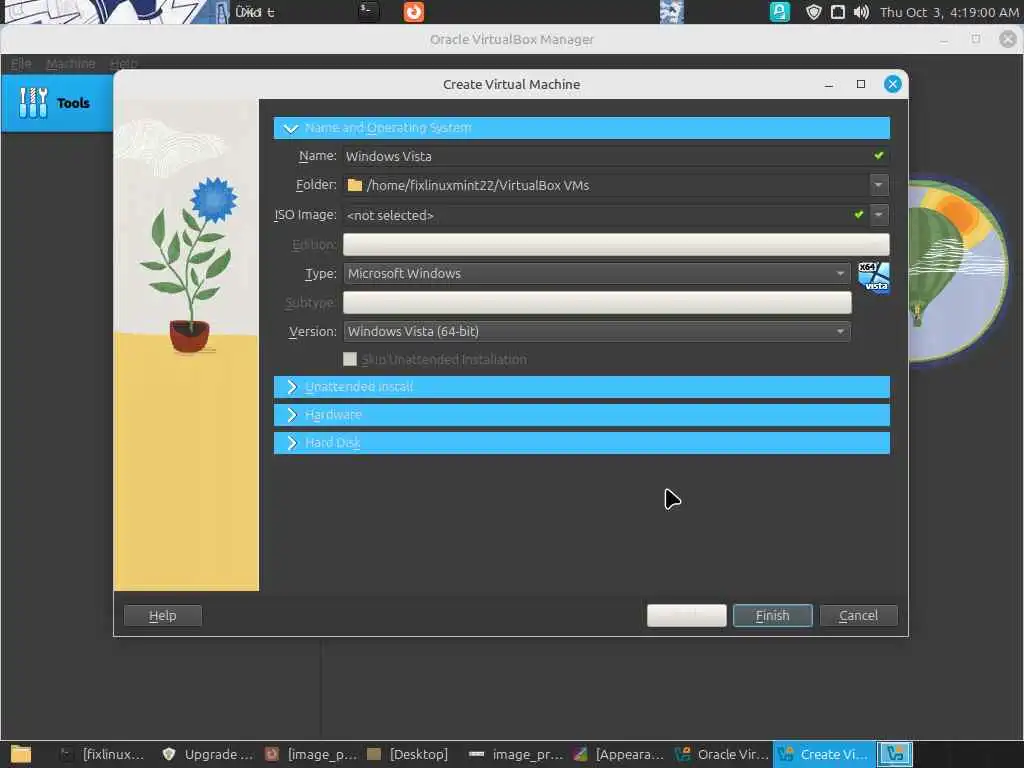The height and width of the screenshot is (768, 1024).
Task: Click the disabled Edition combo box
Action: (x=616, y=244)
